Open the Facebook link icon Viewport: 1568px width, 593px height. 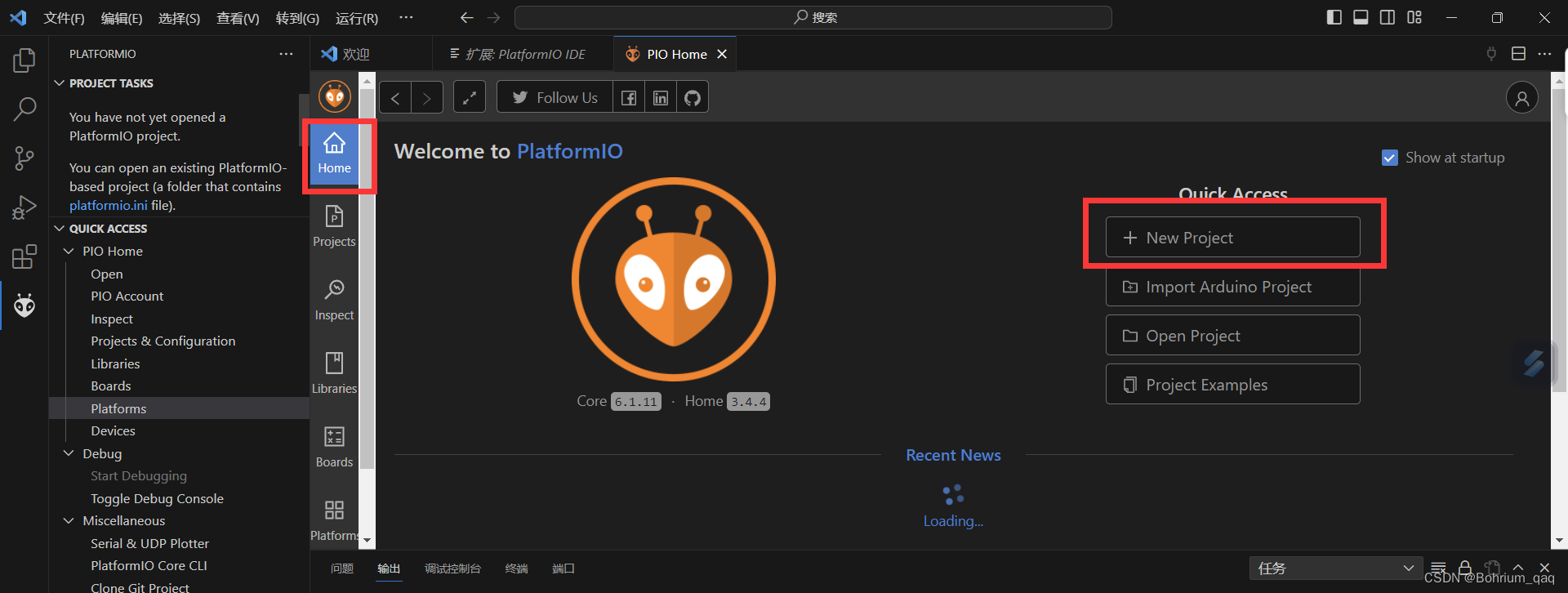(629, 98)
